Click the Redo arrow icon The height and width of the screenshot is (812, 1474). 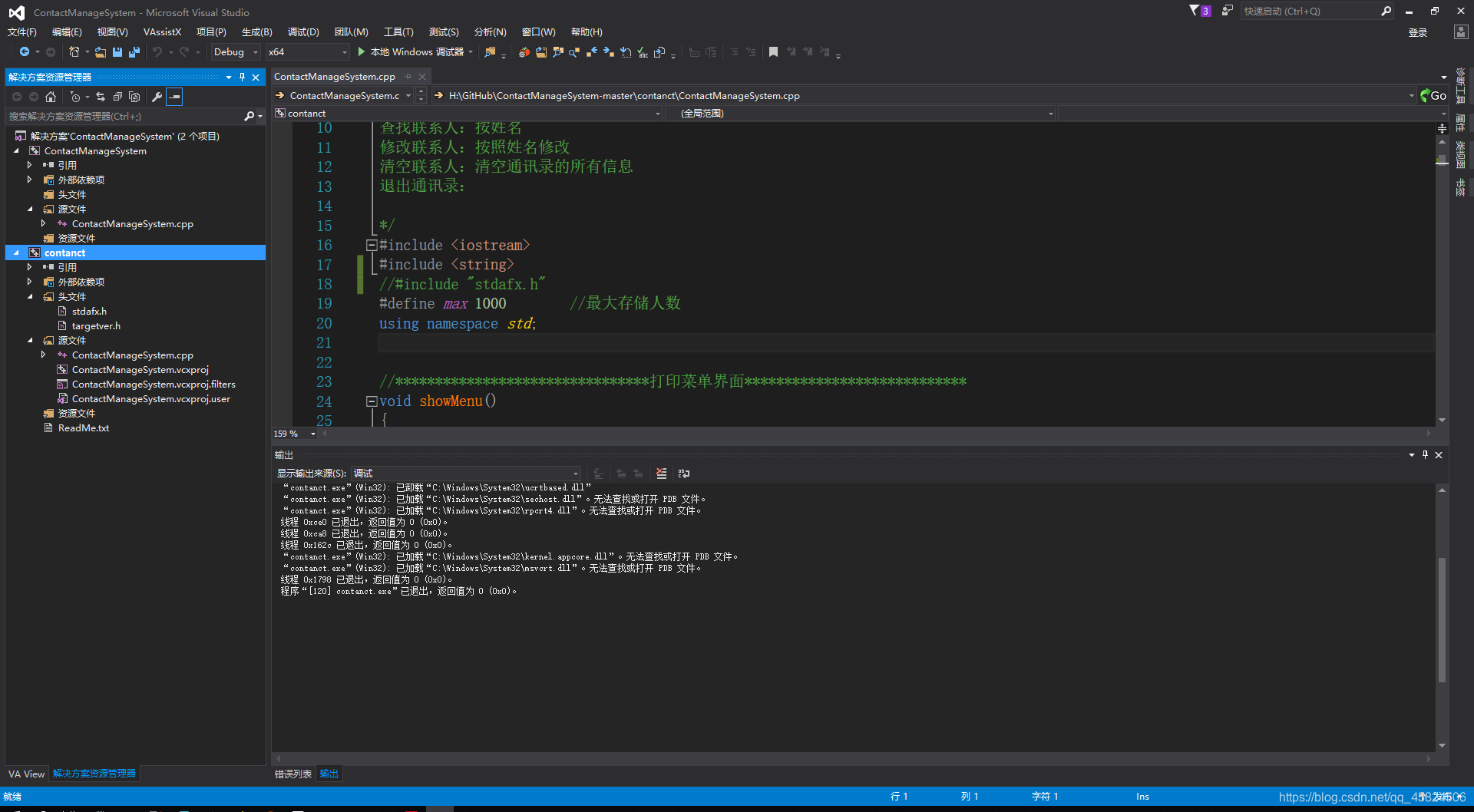pyautogui.click(x=184, y=52)
